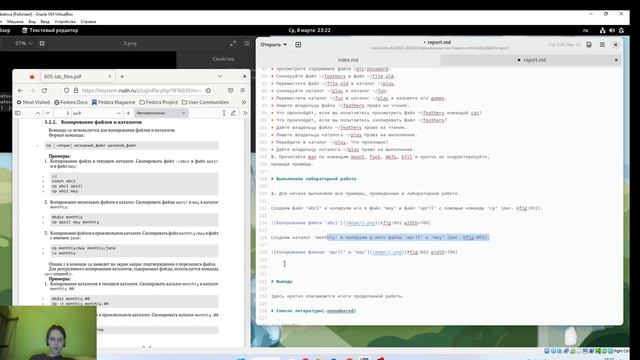The width and height of the screenshot is (640, 360).
Task: Select the report.md tab
Action: [x=531, y=60]
